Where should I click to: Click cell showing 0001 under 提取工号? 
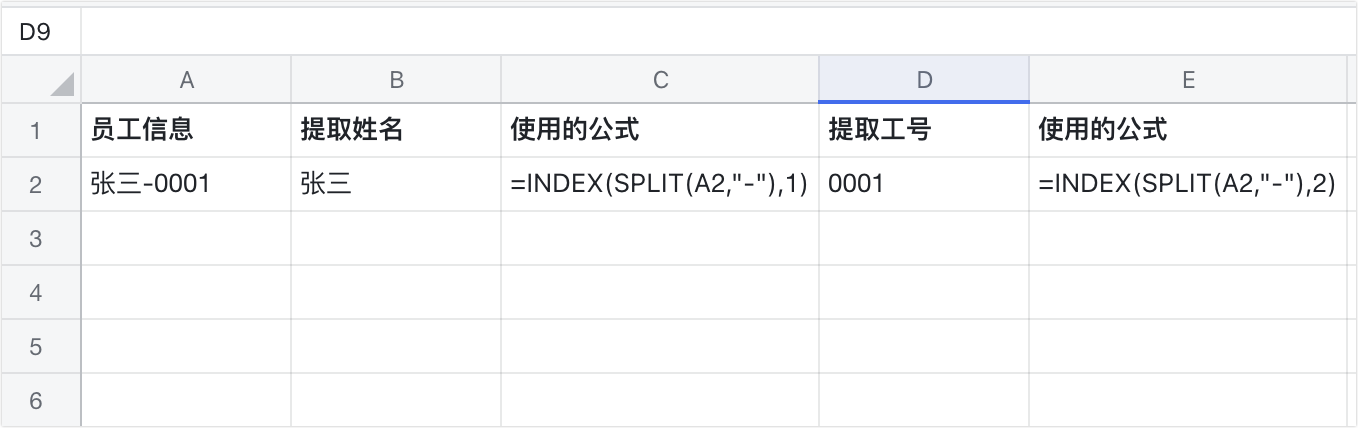924,184
